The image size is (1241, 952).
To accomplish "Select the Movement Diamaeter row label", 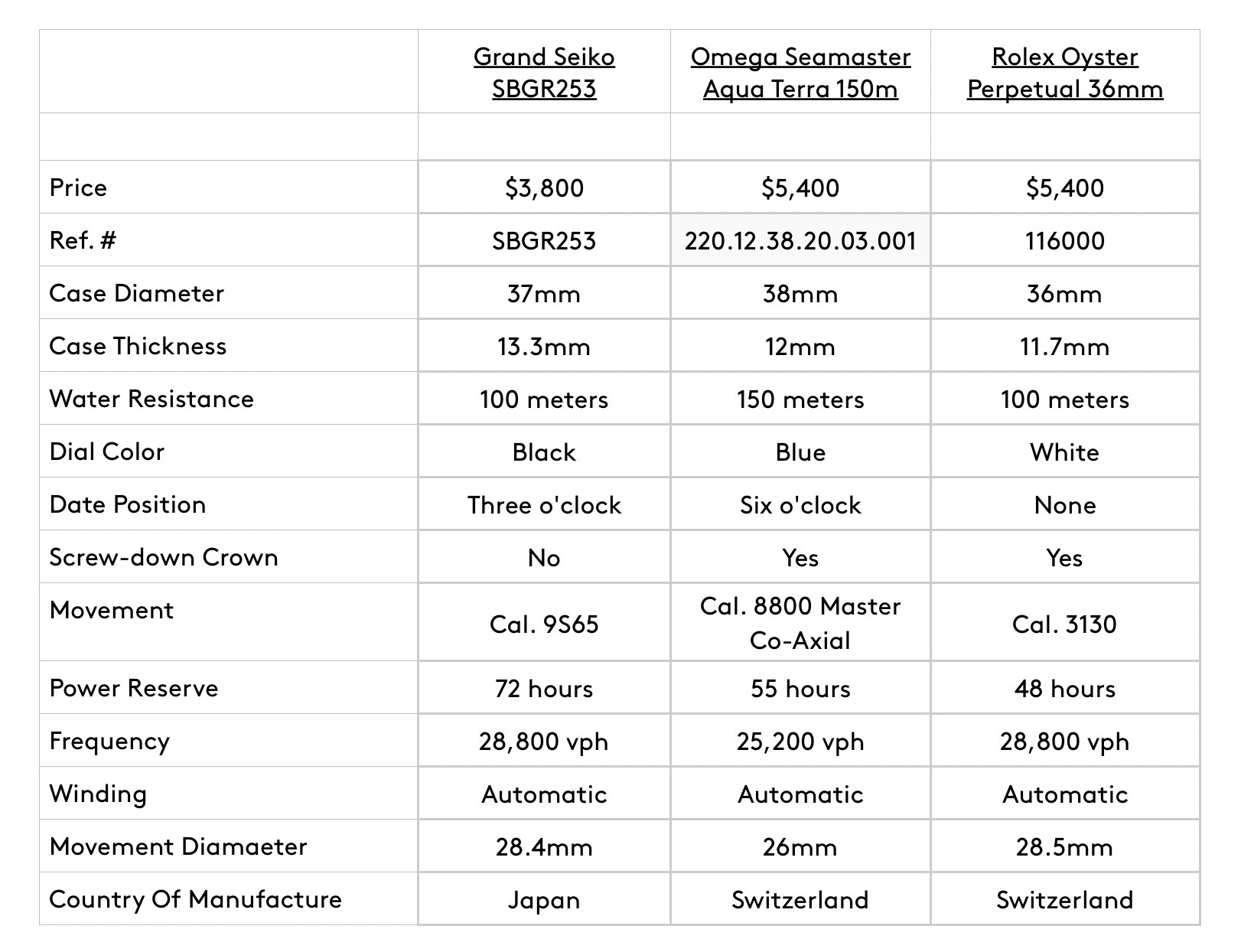I will pos(178,846).
